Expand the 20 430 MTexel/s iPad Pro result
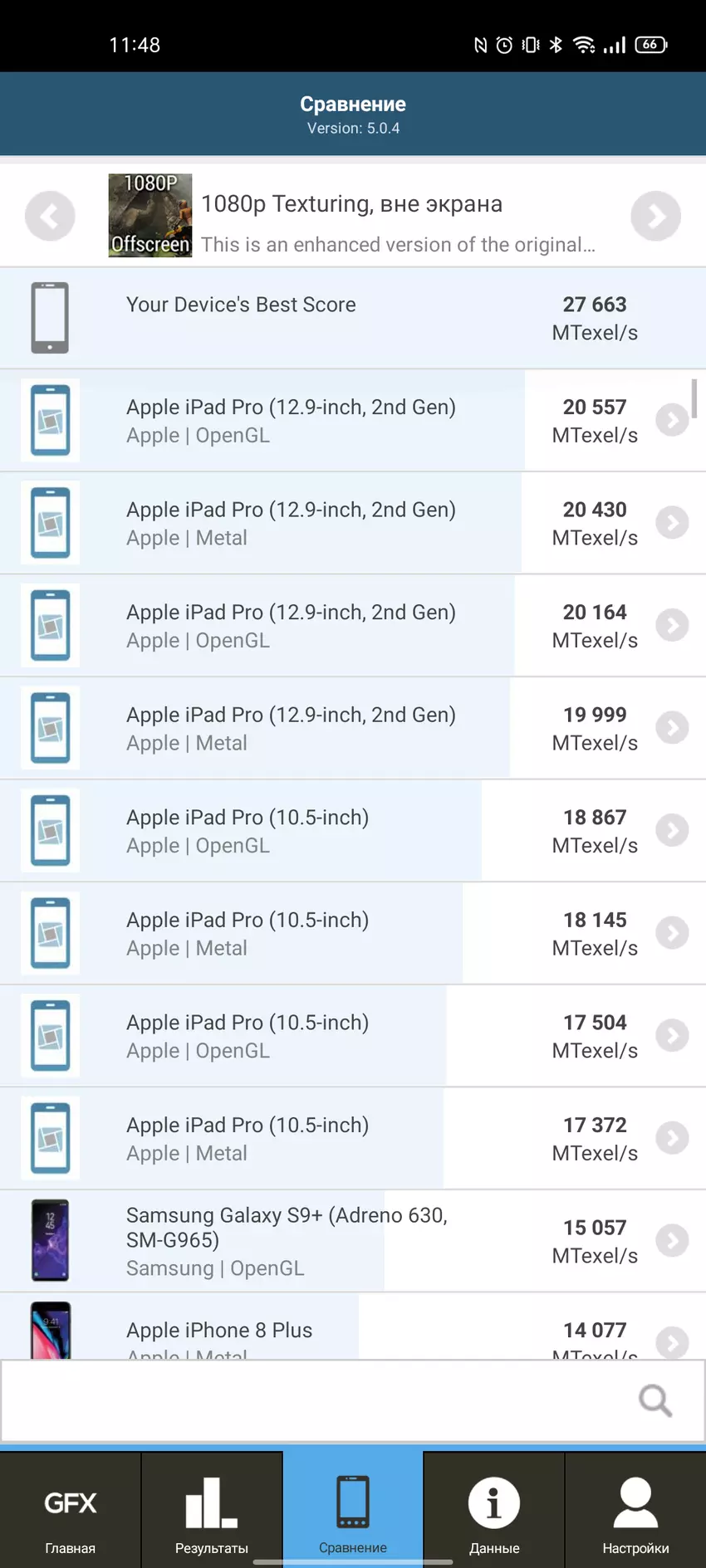Image resolution: width=706 pixels, height=1568 pixels. click(672, 523)
